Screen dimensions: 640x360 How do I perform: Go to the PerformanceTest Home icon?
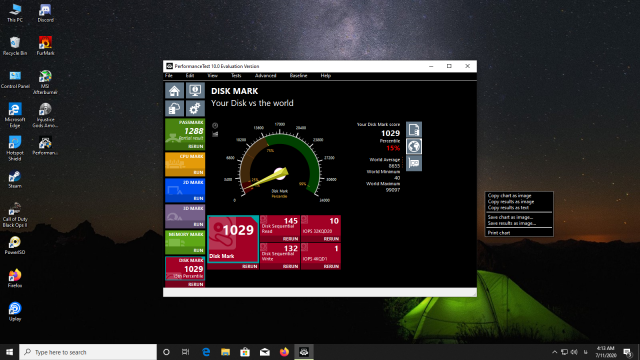coord(174,91)
